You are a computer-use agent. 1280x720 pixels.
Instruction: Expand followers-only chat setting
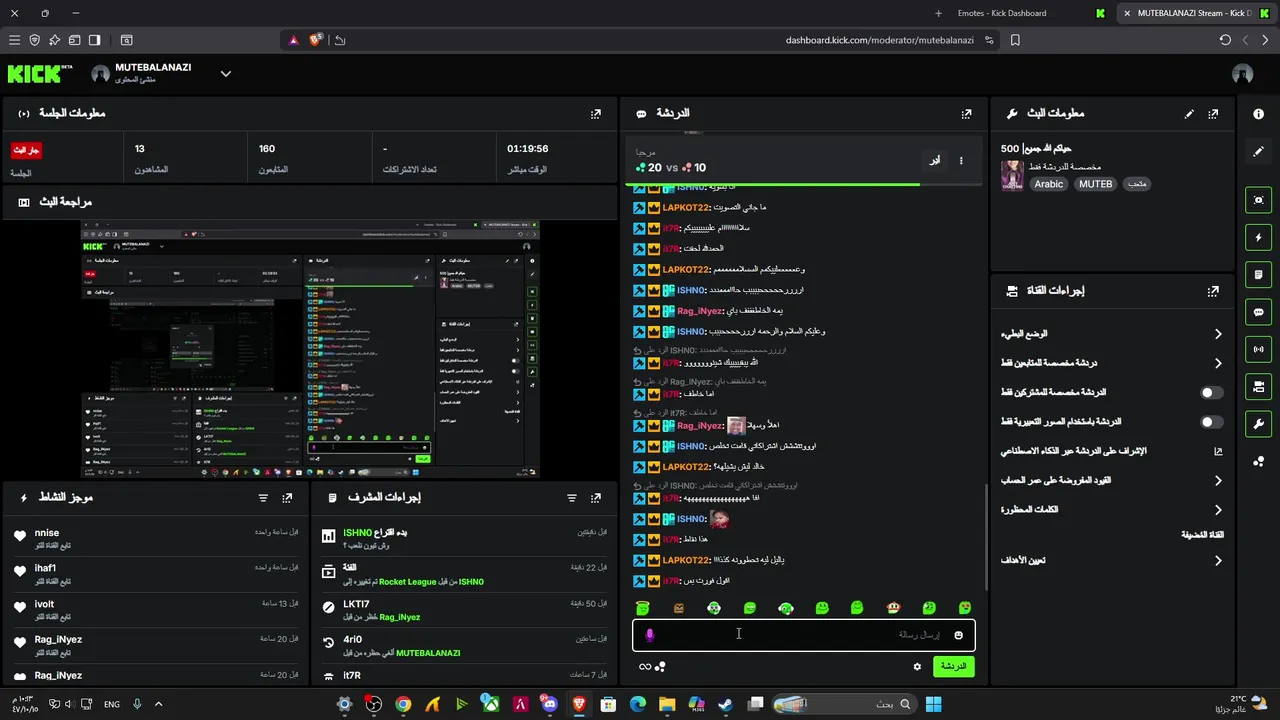point(1218,363)
